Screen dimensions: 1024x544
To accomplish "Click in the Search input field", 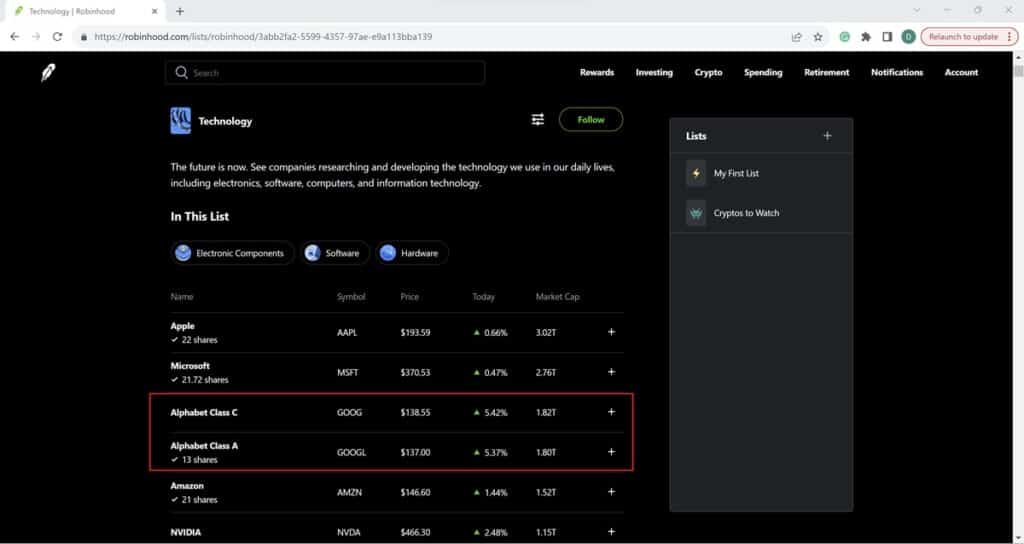I will coord(325,72).
